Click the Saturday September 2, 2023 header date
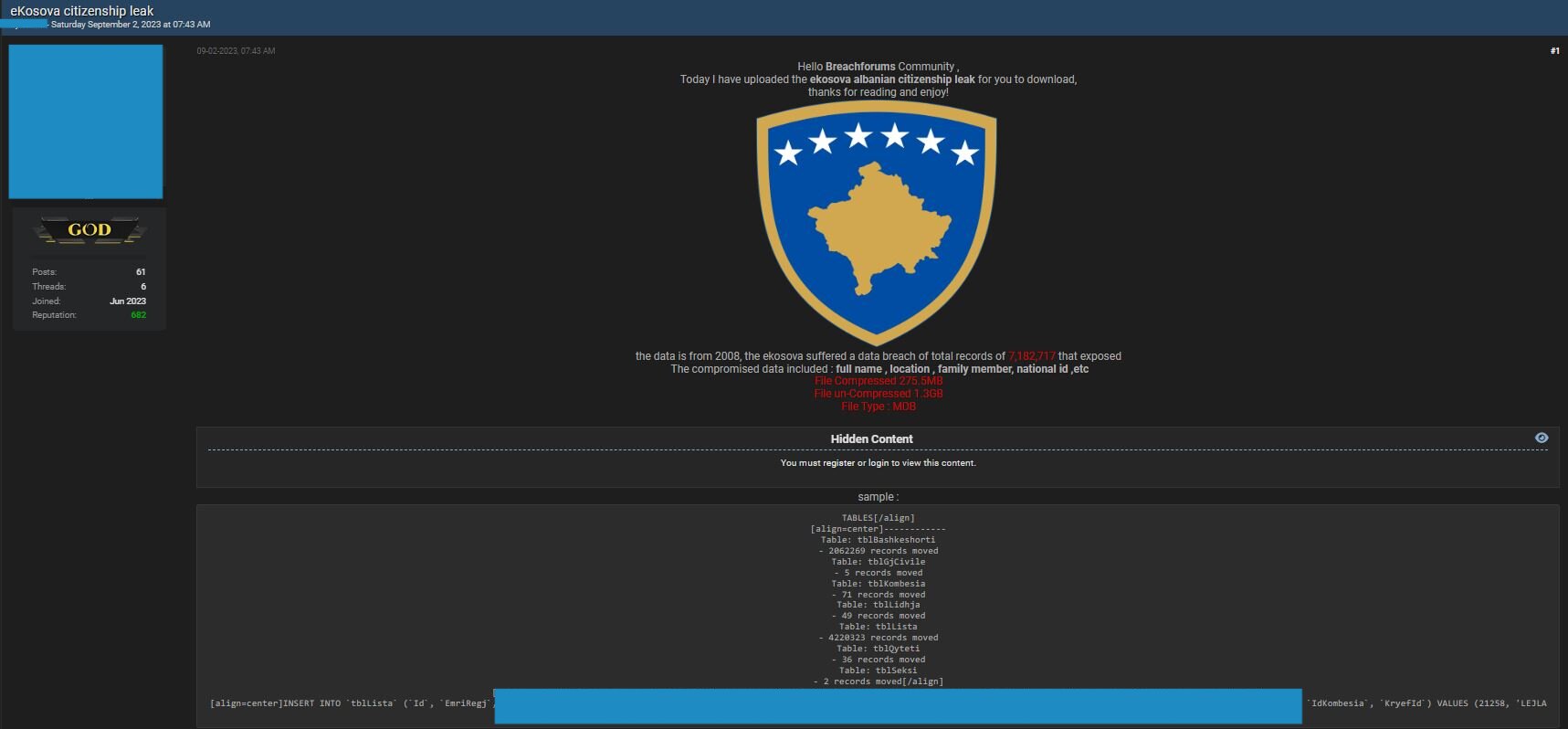 [x=131, y=25]
